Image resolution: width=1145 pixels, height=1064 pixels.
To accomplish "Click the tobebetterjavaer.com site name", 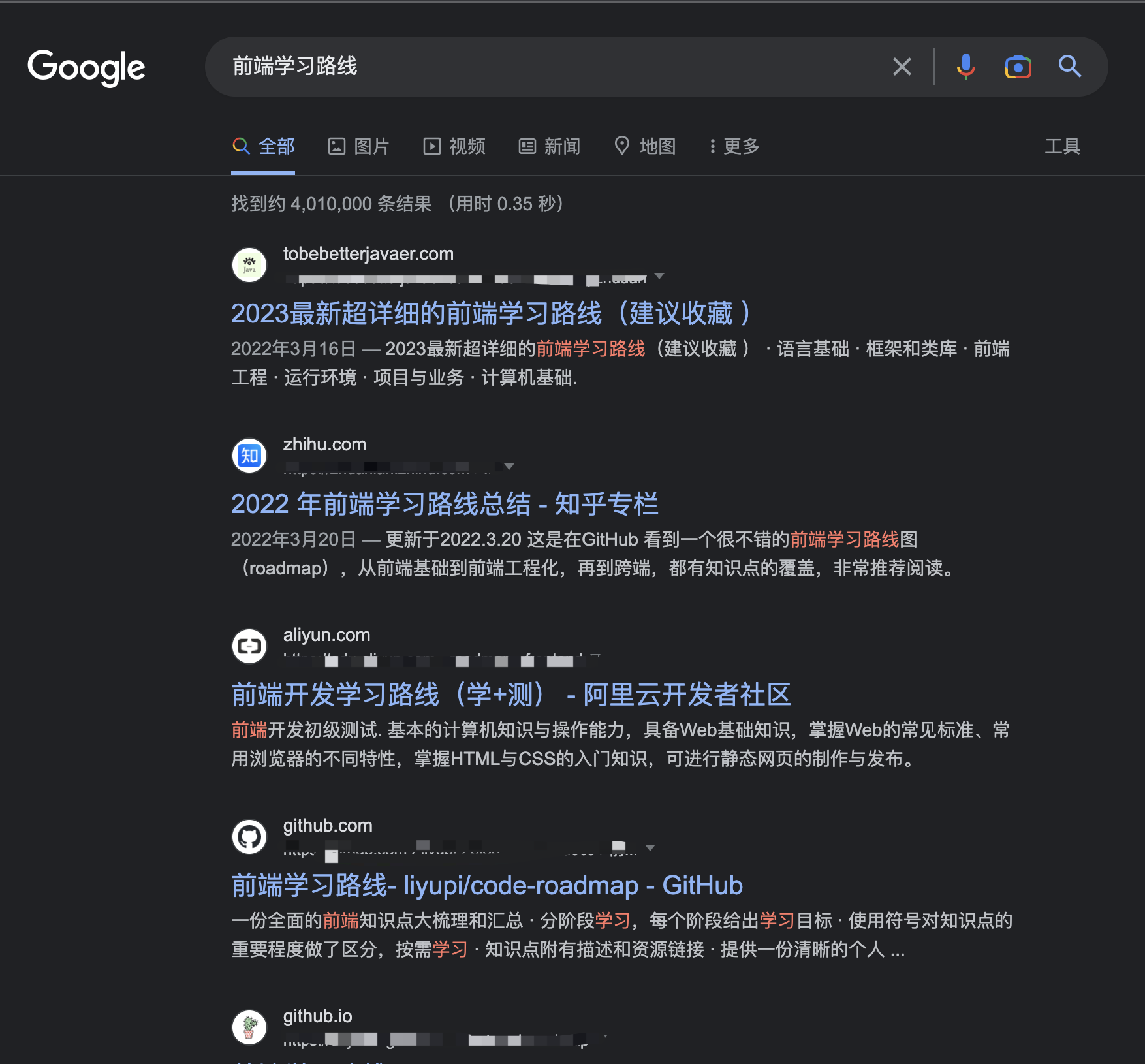I will tap(368, 254).
